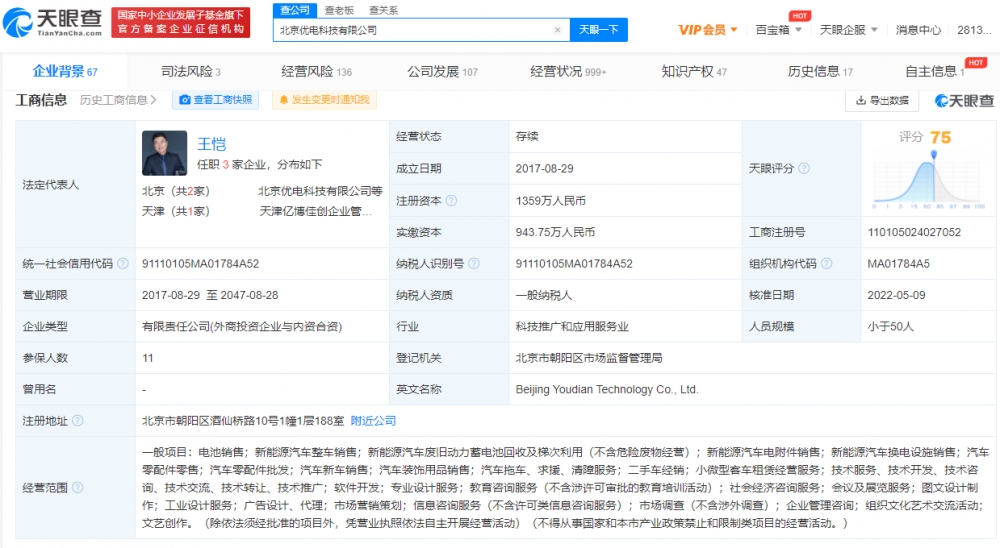The image size is (1000, 548).
Task: Click organization code MA01784A5
Action: pyautogui.click(x=898, y=263)
